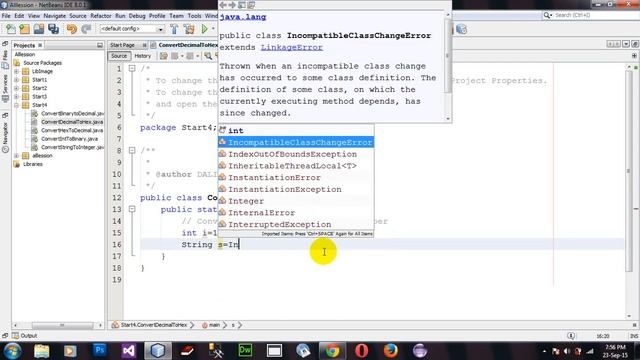The image size is (640, 360).
Task: Click editor Last Edit toolbar icon
Action: click(164, 56)
